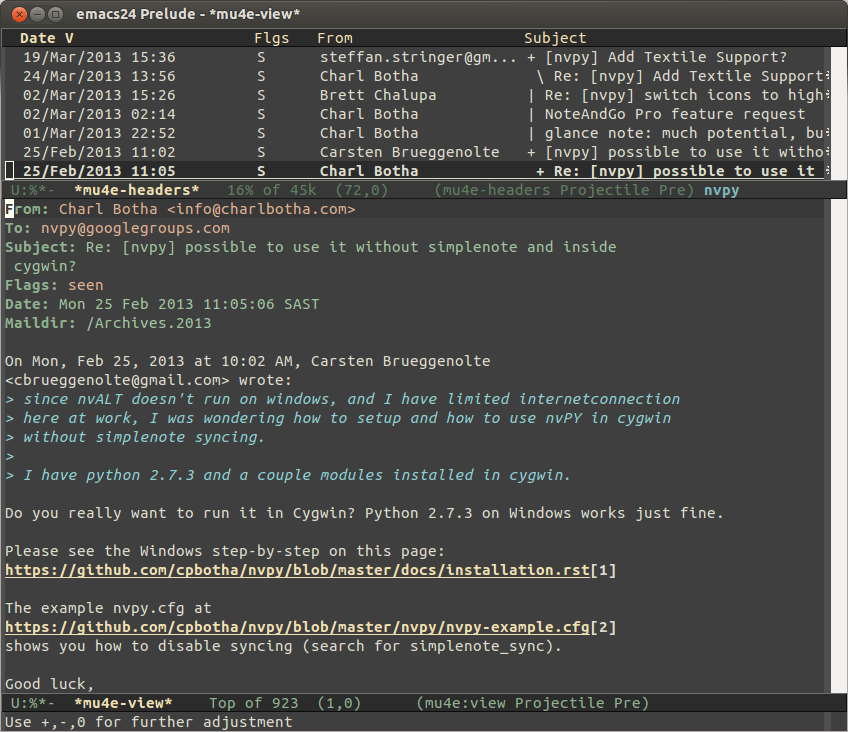Image resolution: width=848 pixels, height=732 pixels.
Task: Click sender Brett Chalupa in the header list
Action: click(x=378, y=95)
